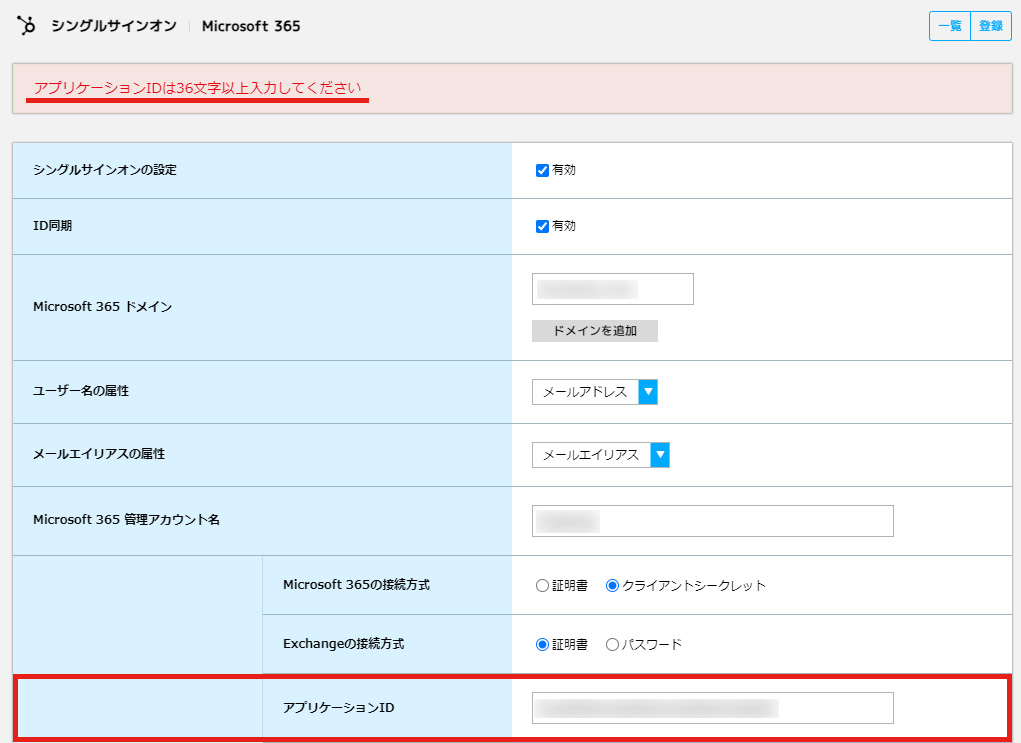Open the メールエイリアスの属性 dropdown
The image size is (1021, 743).
click(600, 455)
